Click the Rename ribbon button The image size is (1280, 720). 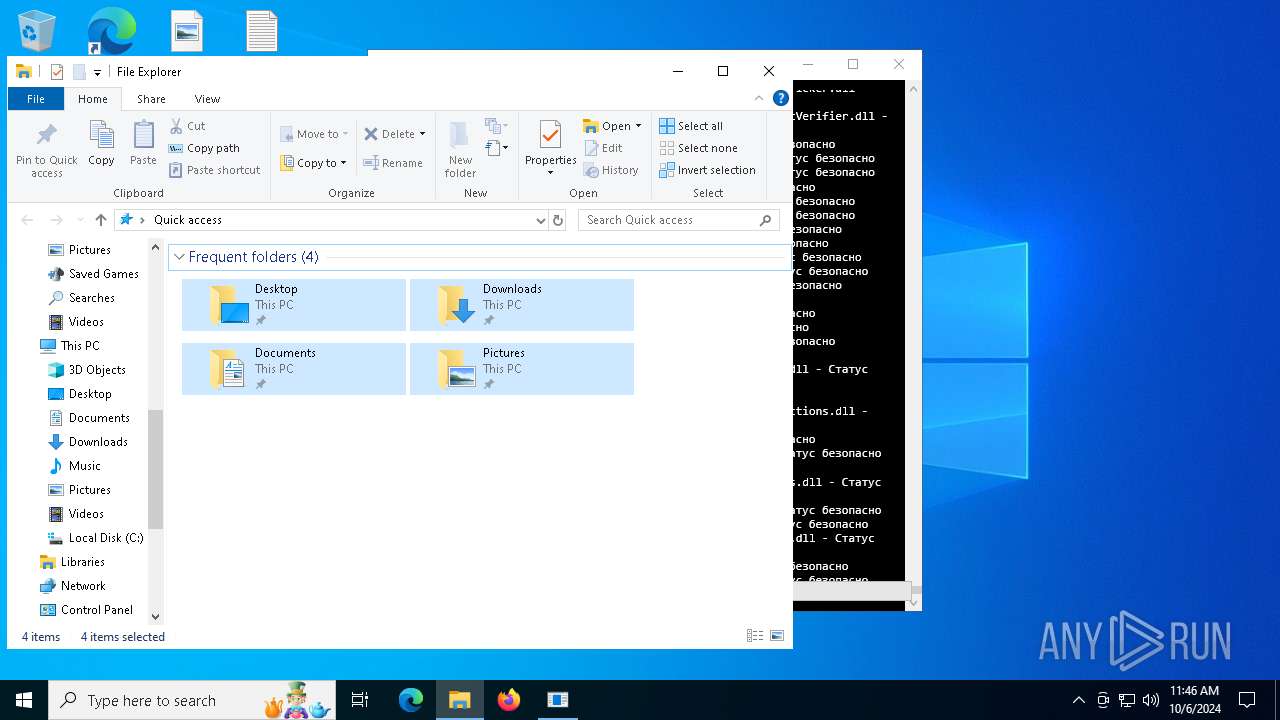point(393,163)
